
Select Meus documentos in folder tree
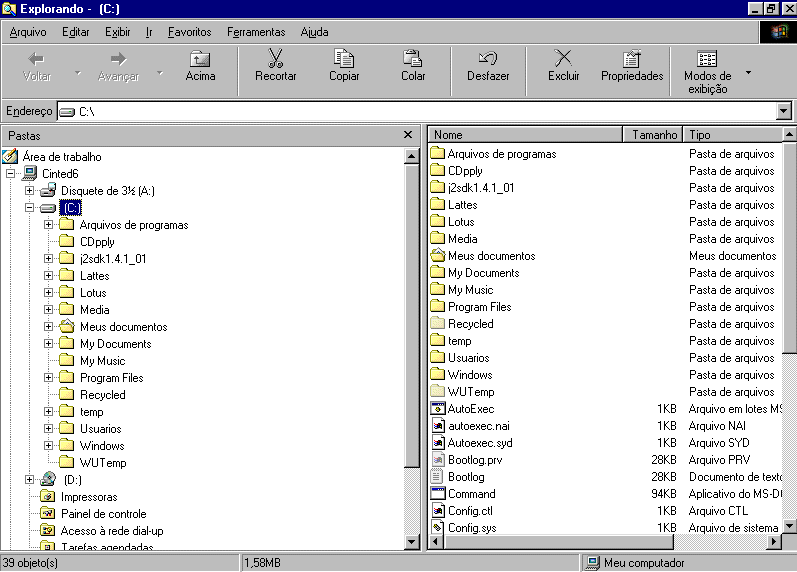(124, 326)
